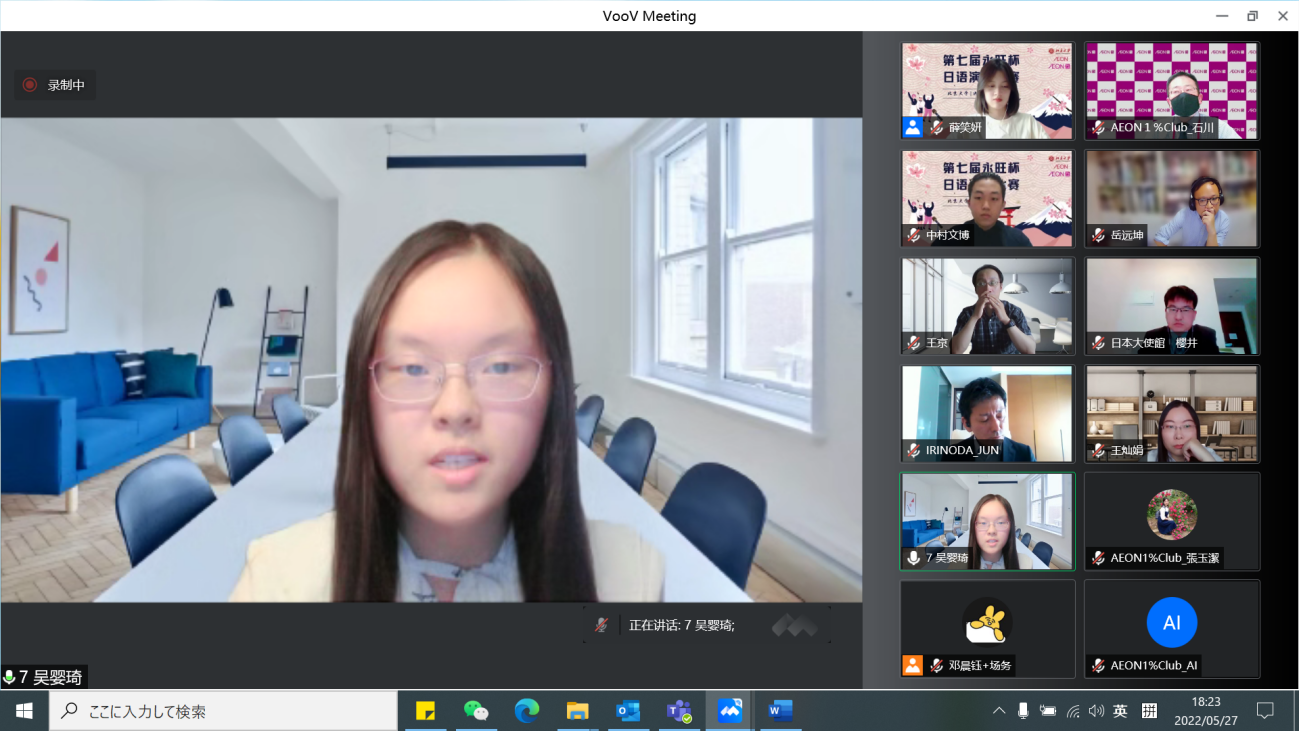Click the green mic icon beside bottom-left speaker name
This screenshot has height=731, width=1299.
click(x=10, y=678)
